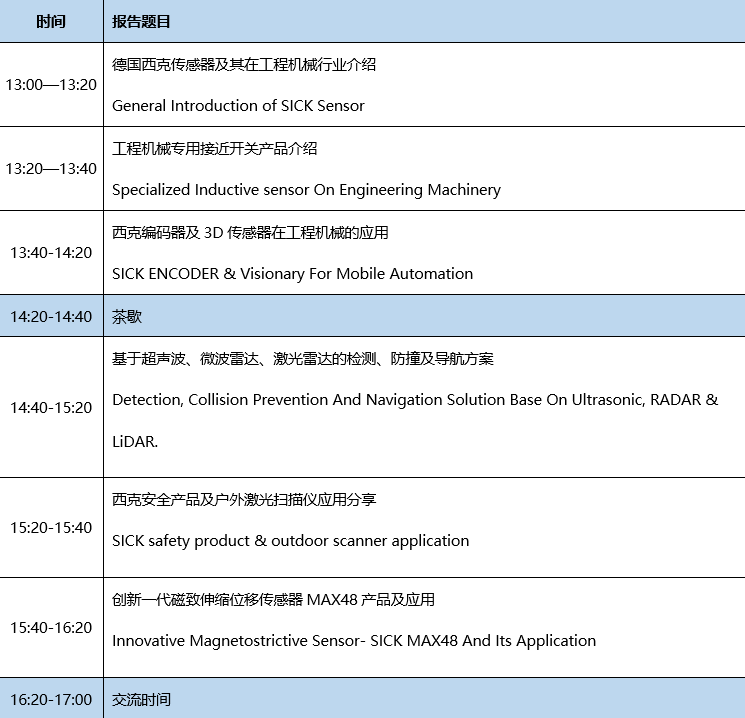Image resolution: width=745 pixels, height=718 pixels.
Task: Click the 报告题目 column header
Action: (140, 21)
